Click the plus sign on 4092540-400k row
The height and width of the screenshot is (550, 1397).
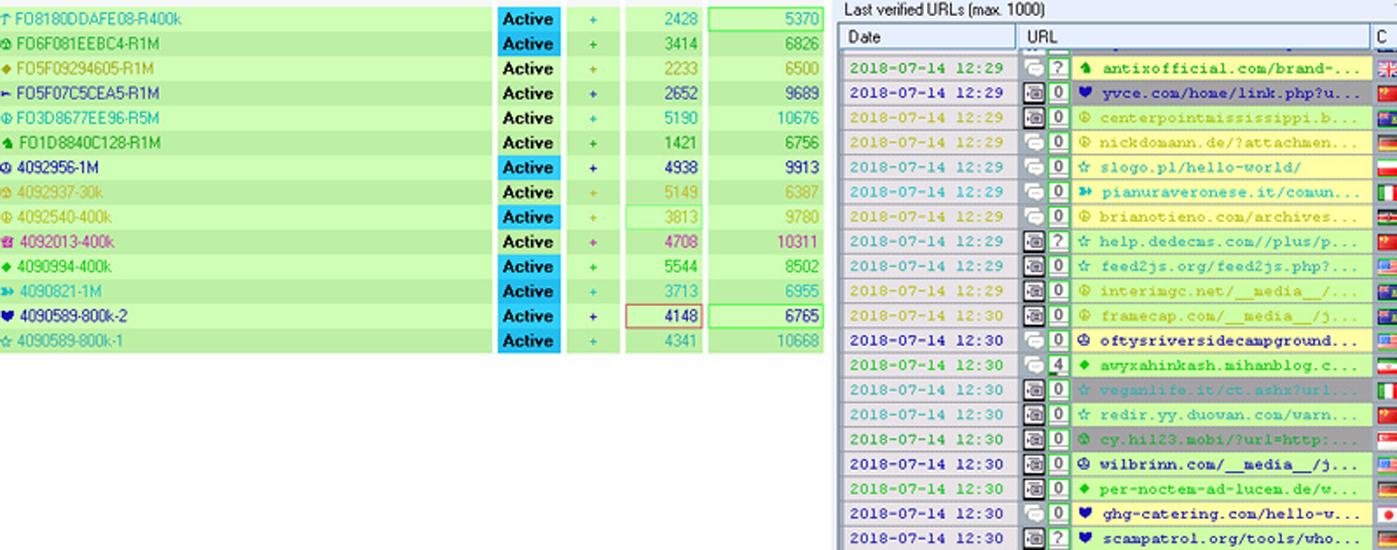point(593,217)
